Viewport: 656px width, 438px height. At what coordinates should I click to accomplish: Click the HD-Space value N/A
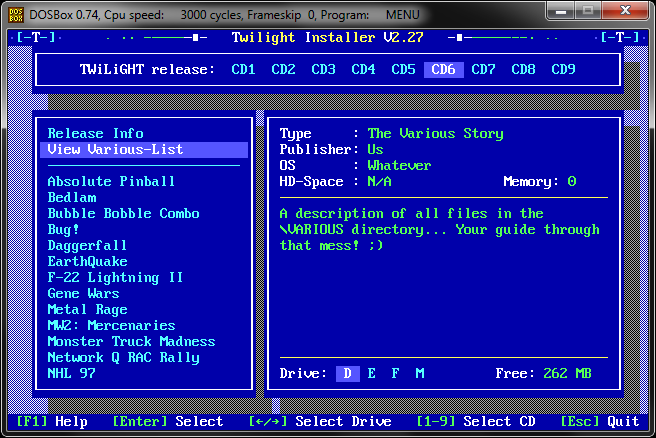379,182
